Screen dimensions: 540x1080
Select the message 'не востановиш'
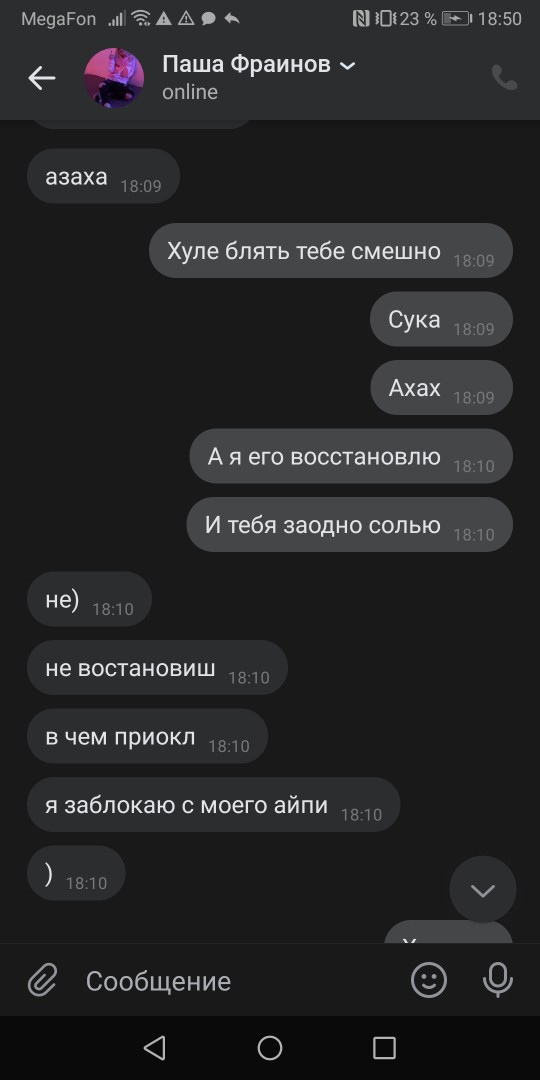[x=157, y=667]
